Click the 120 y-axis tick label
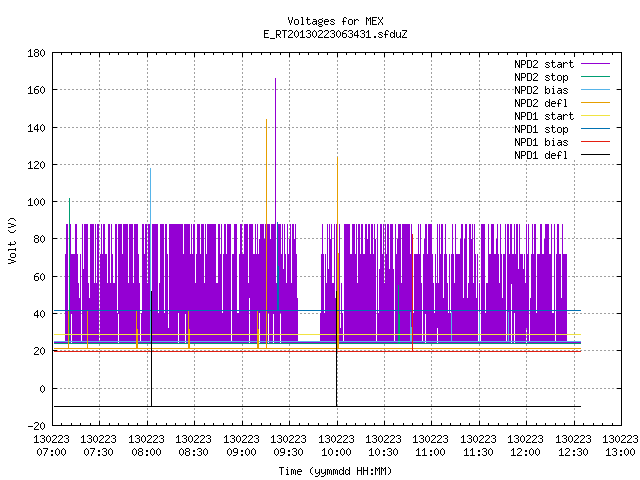This screenshot has height=480, width=640. click(x=36, y=164)
